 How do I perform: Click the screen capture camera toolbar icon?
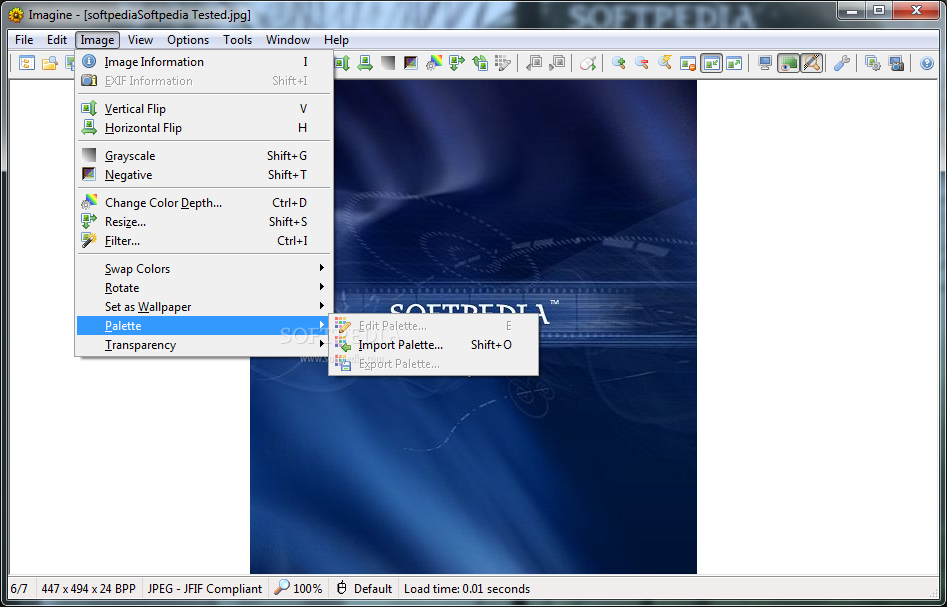click(x=896, y=63)
